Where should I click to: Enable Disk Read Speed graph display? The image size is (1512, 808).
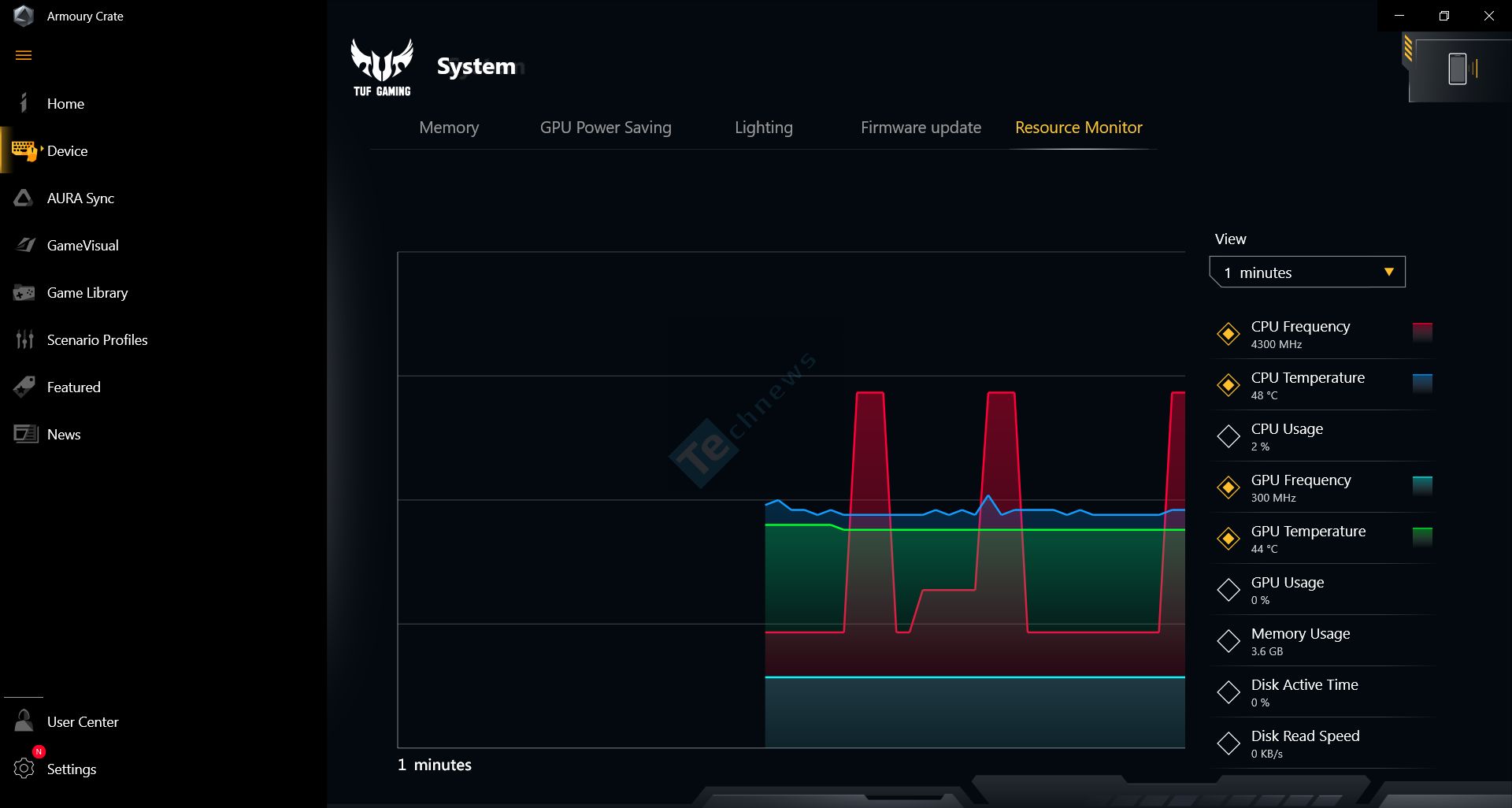click(x=1228, y=743)
